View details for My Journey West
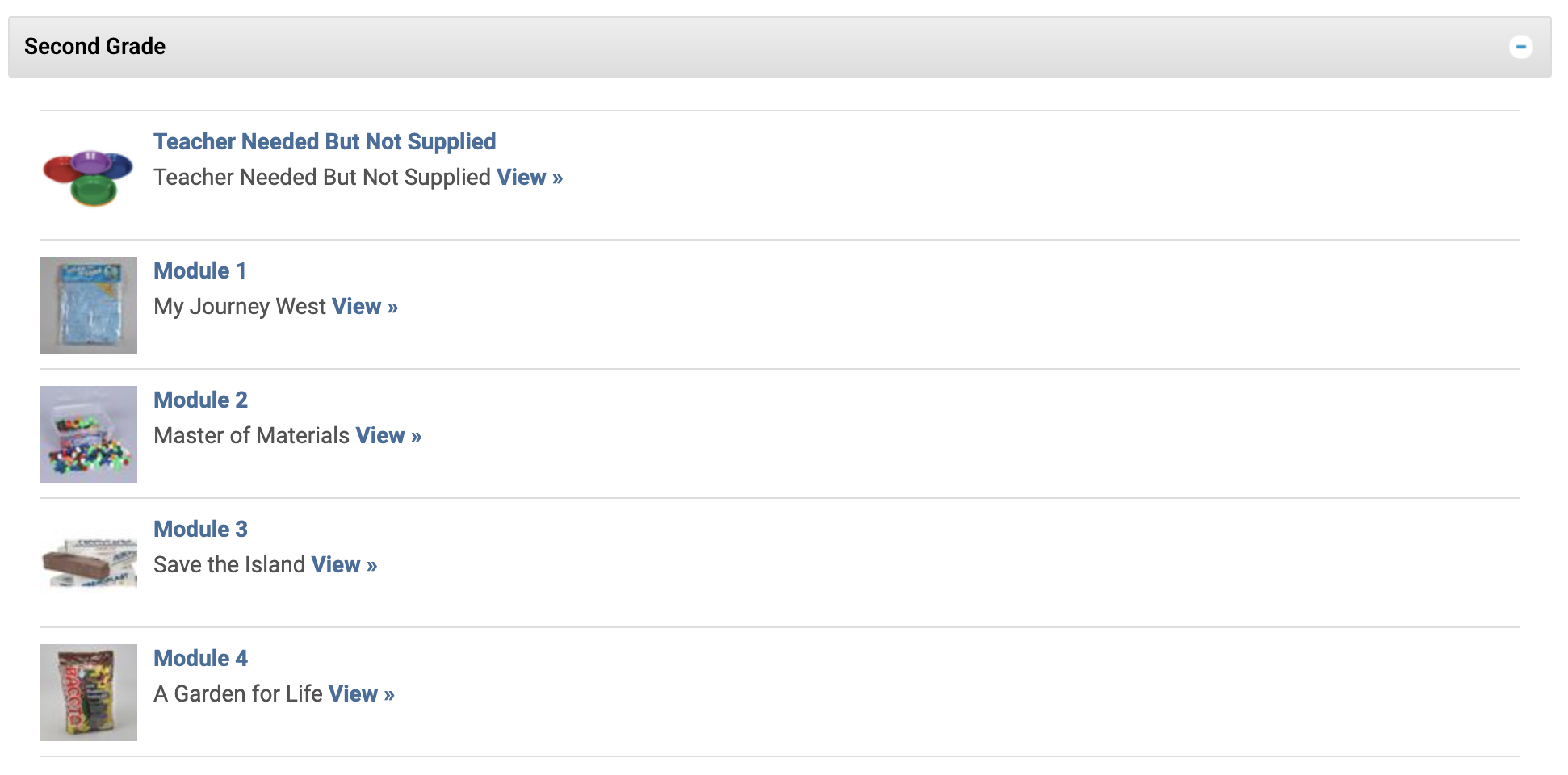 [363, 306]
